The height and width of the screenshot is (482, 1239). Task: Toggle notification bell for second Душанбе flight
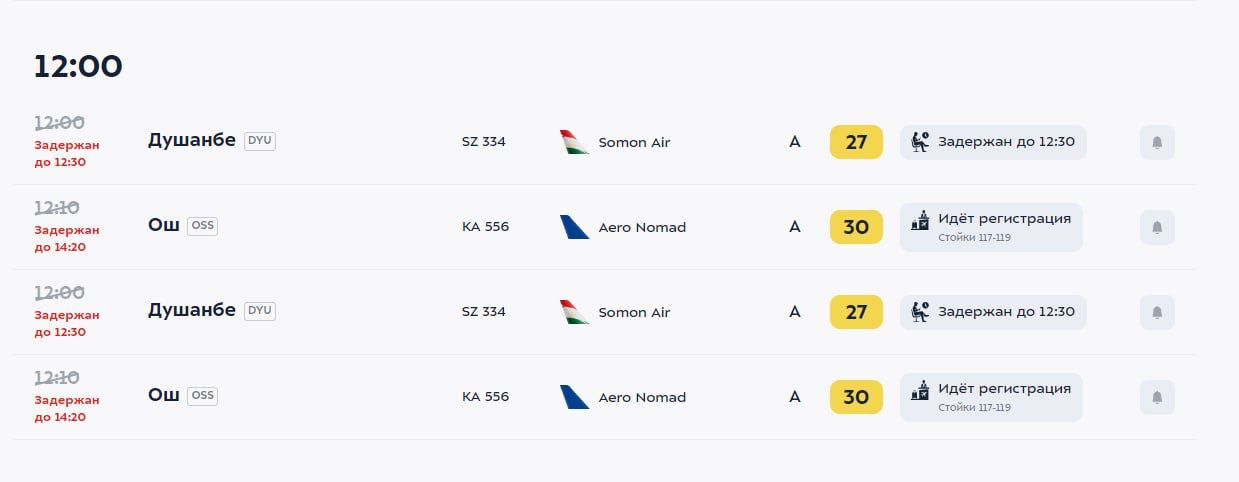click(1157, 312)
